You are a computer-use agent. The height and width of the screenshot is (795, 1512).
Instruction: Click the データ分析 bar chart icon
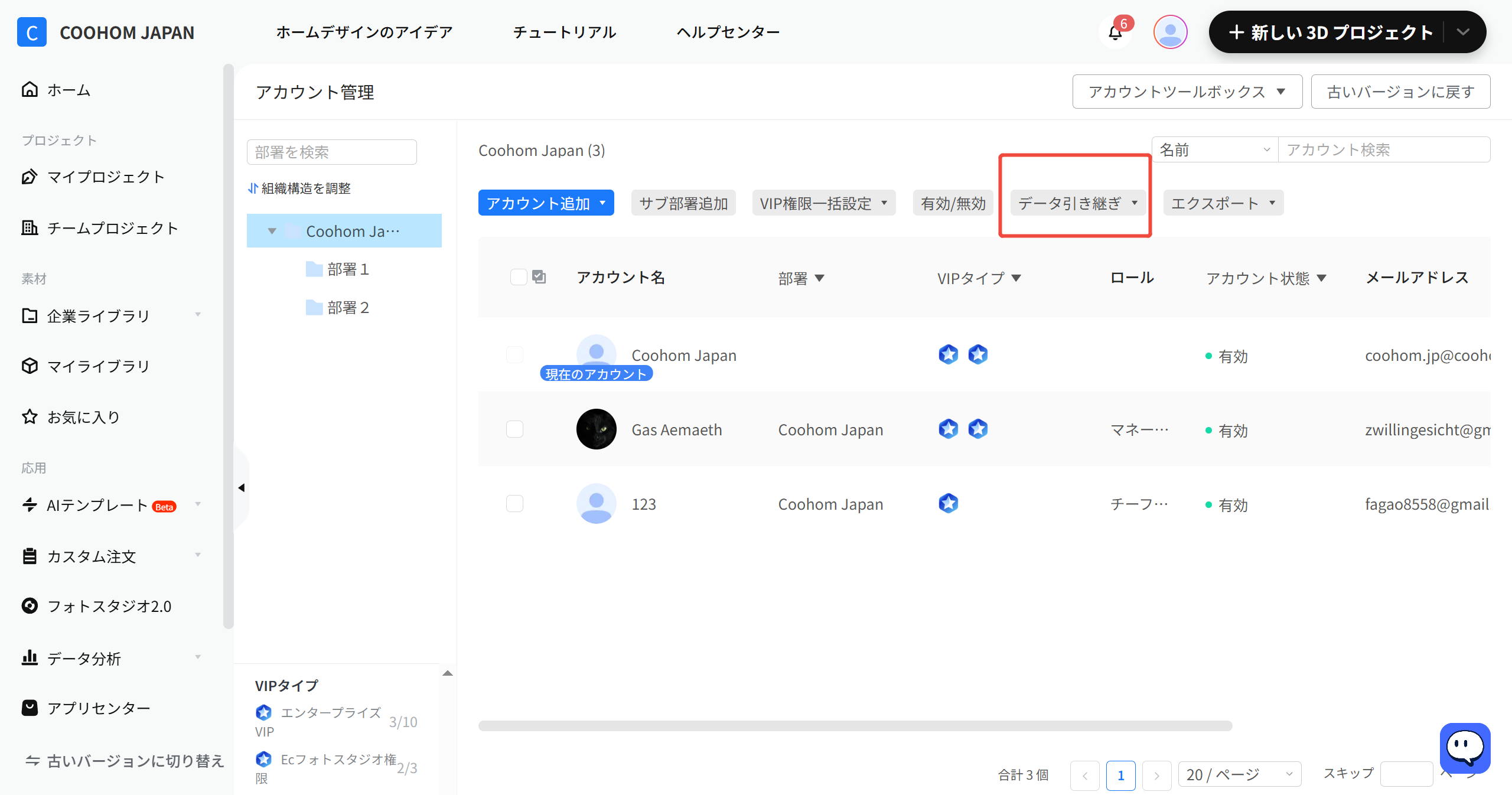click(30, 658)
